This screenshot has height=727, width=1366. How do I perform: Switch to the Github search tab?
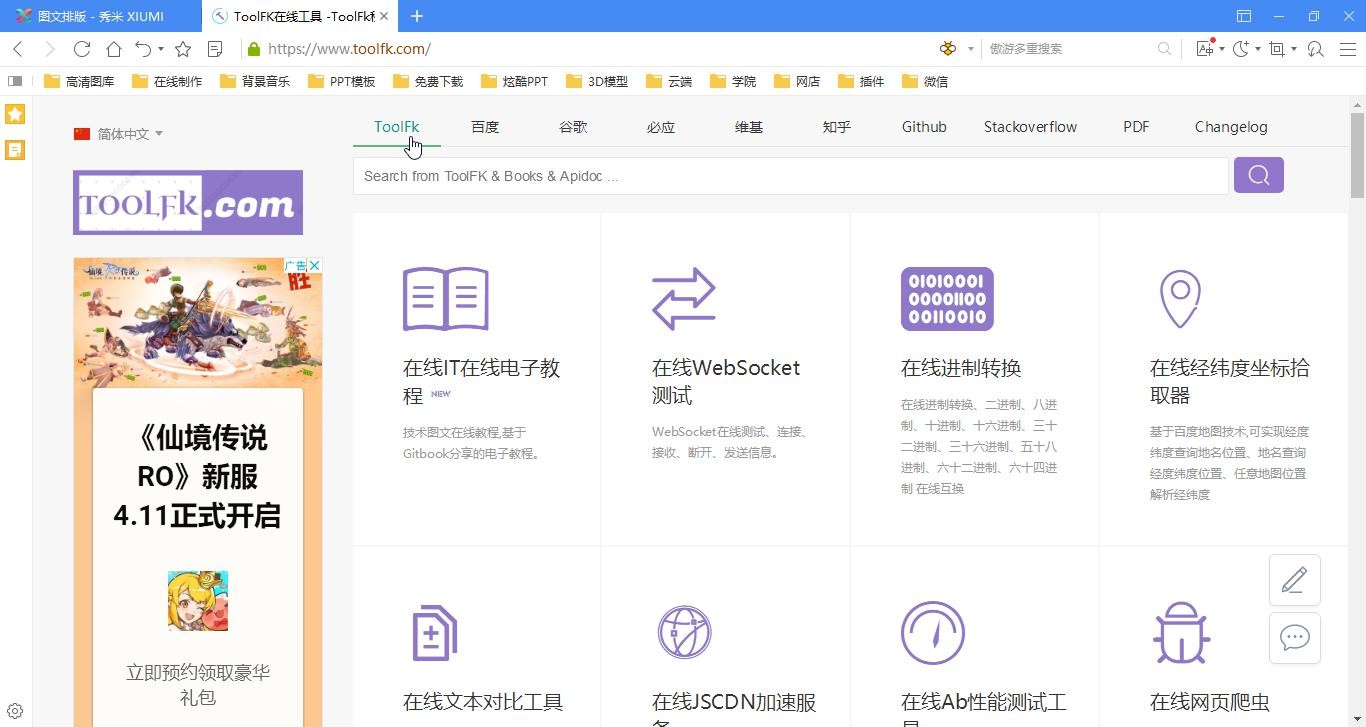[923, 127]
